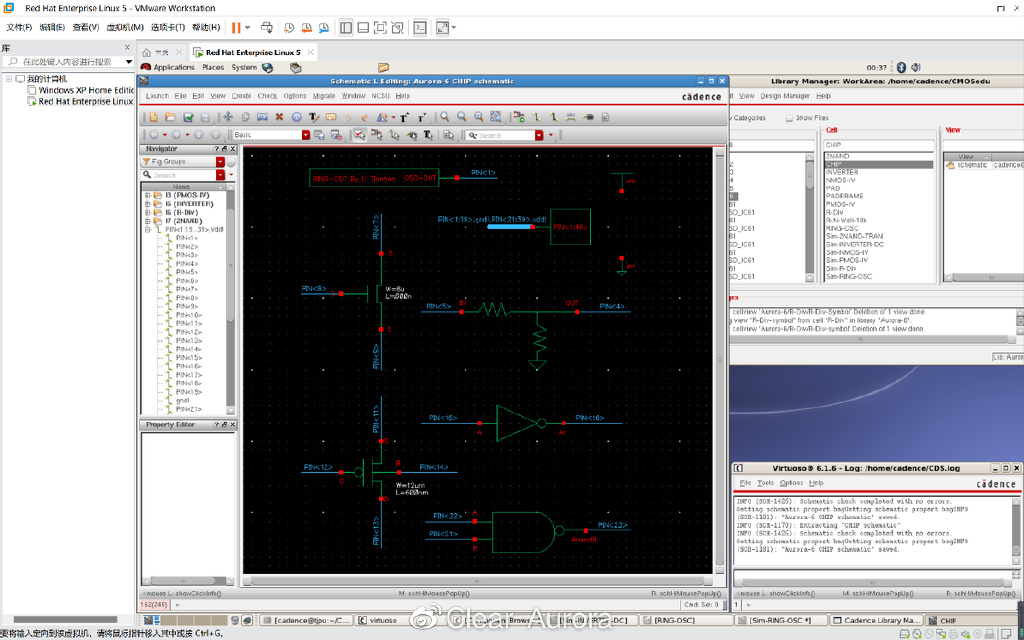The image size is (1024, 640).
Task: Click the Zoom Out magnifier icon
Action: coord(462,117)
